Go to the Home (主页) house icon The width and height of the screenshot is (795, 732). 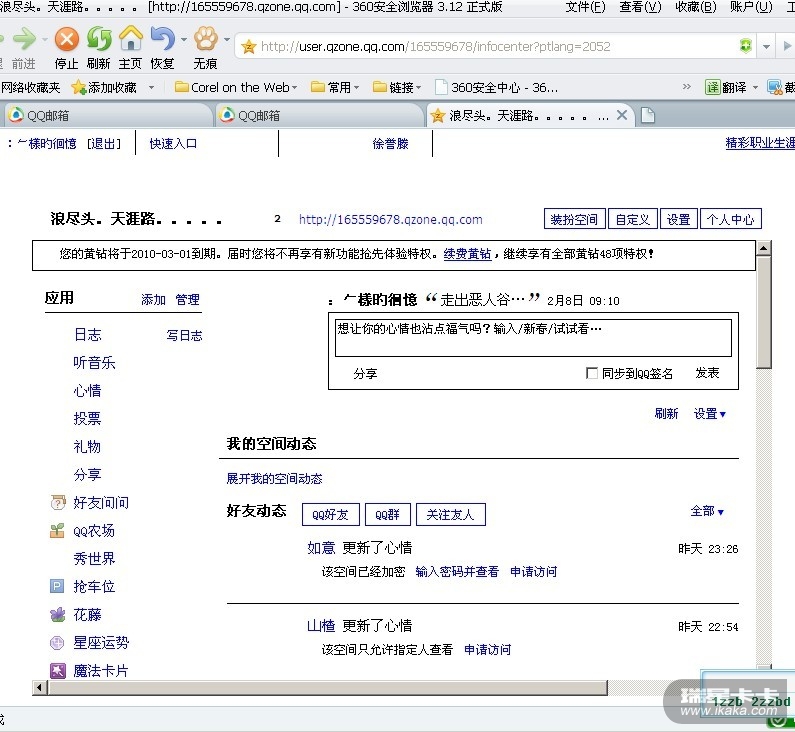[131, 39]
